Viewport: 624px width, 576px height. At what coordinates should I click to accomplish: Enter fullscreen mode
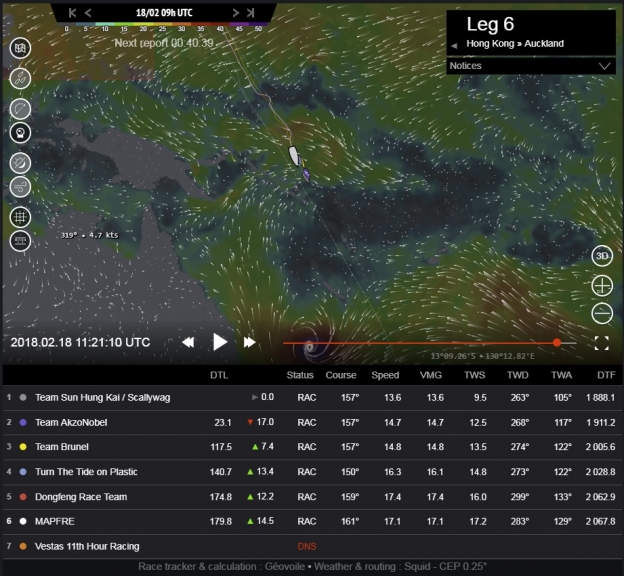(x=602, y=343)
